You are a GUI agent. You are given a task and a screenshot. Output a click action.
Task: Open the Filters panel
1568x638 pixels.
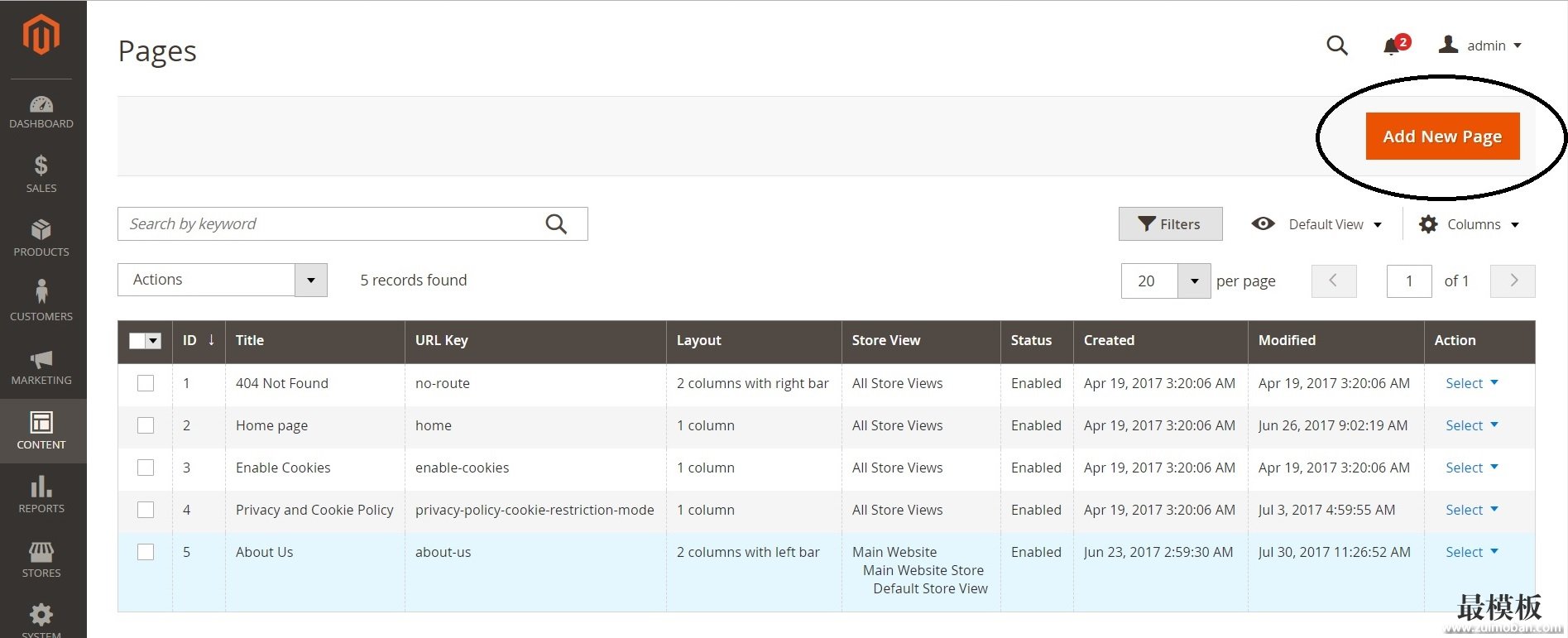pyautogui.click(x=1170, y=224)
